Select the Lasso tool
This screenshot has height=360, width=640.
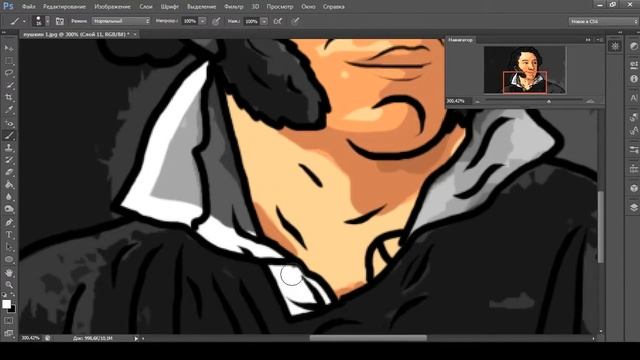[x=9, y=73]
